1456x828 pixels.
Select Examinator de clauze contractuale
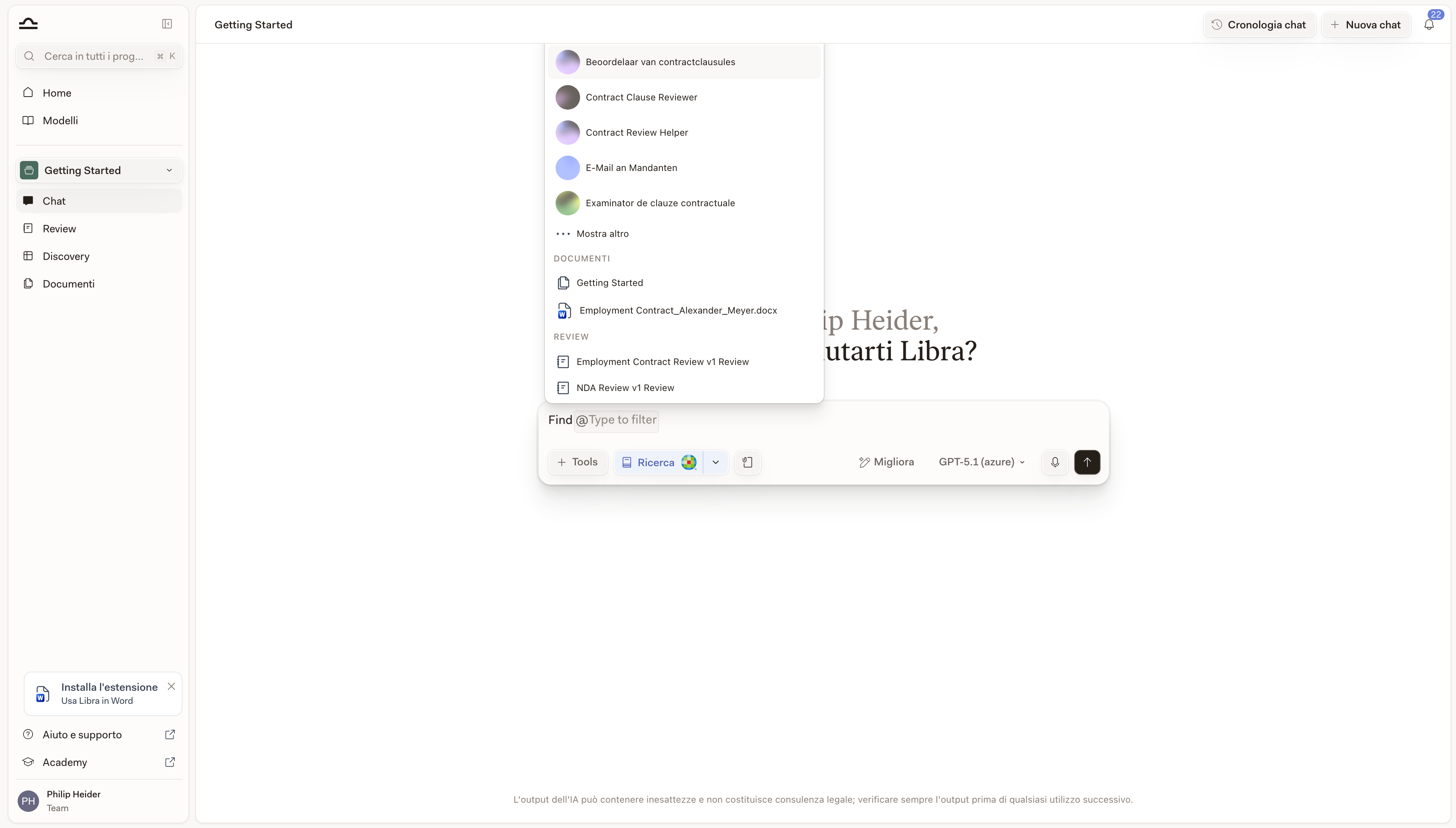coord(684,203)
